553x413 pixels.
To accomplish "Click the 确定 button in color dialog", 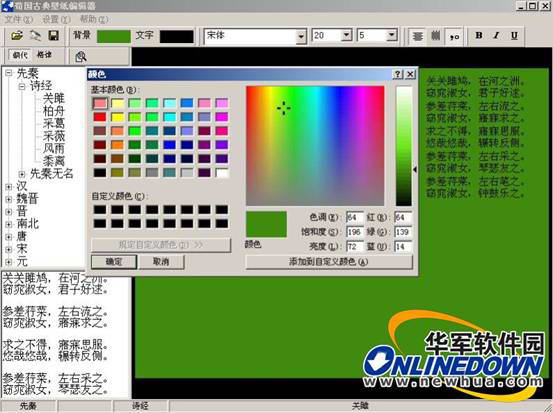I will (114, 262).
